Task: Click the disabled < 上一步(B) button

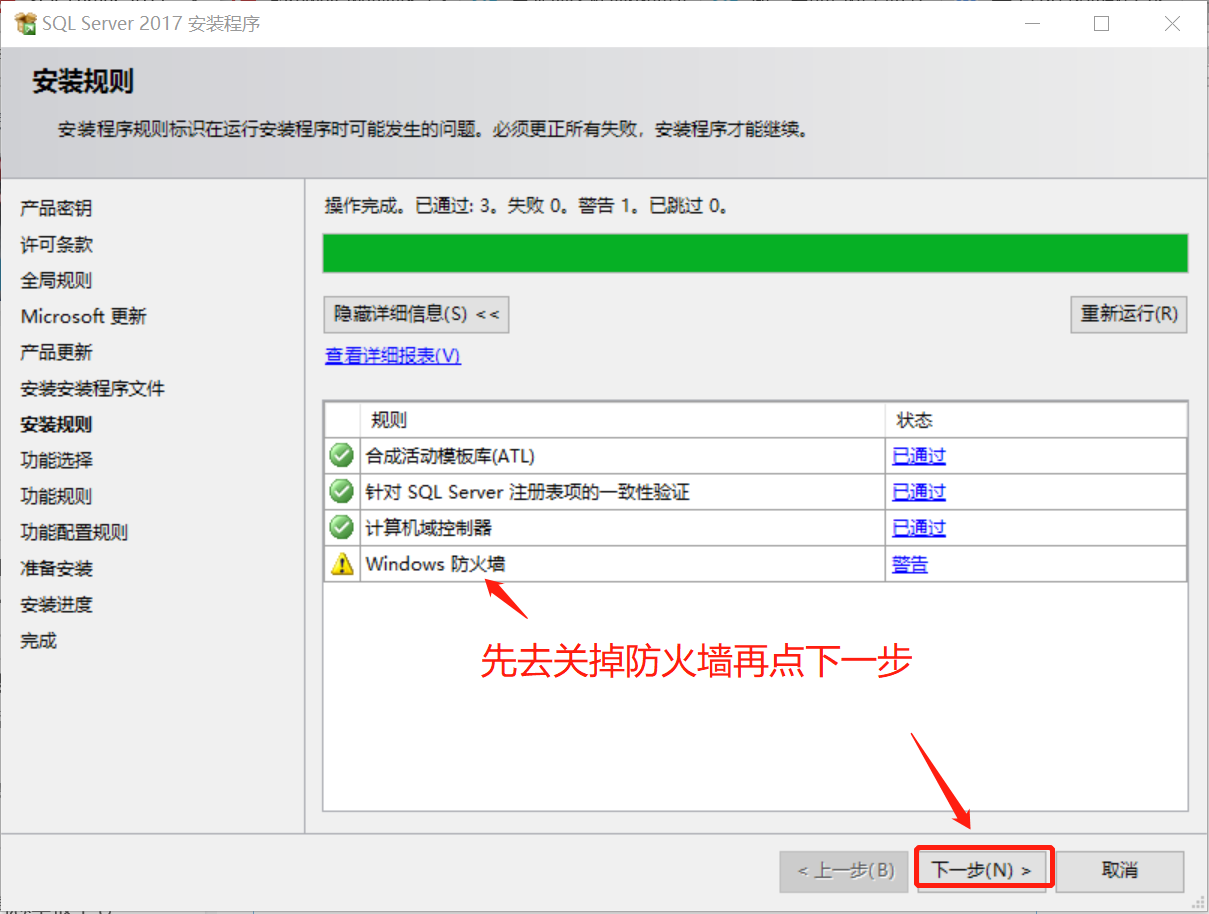Action: pyautogui.click(x=845, y=871)
